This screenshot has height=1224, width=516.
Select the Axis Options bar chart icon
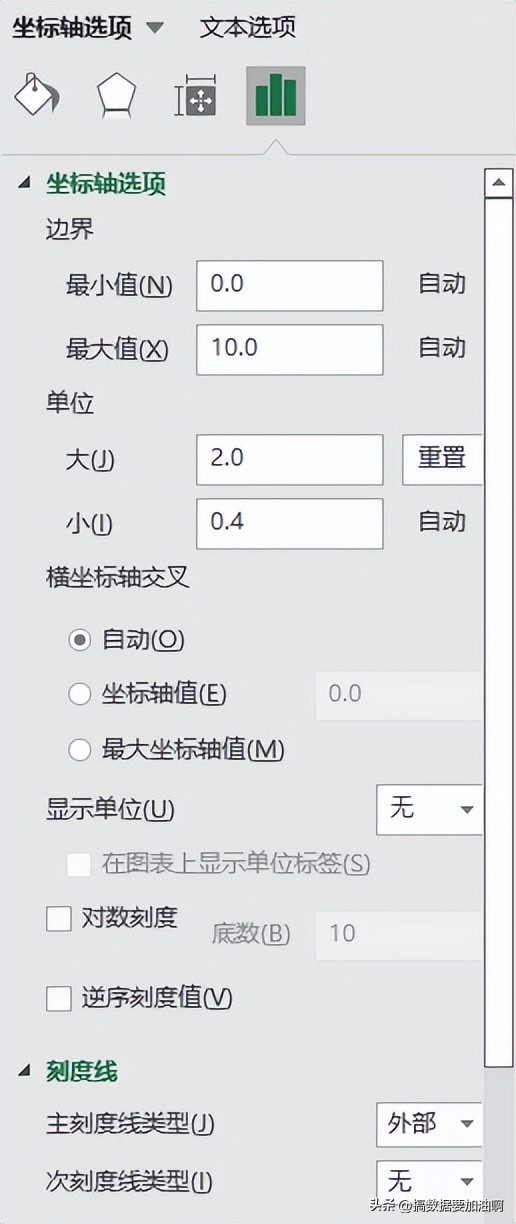tap(275, 96)
